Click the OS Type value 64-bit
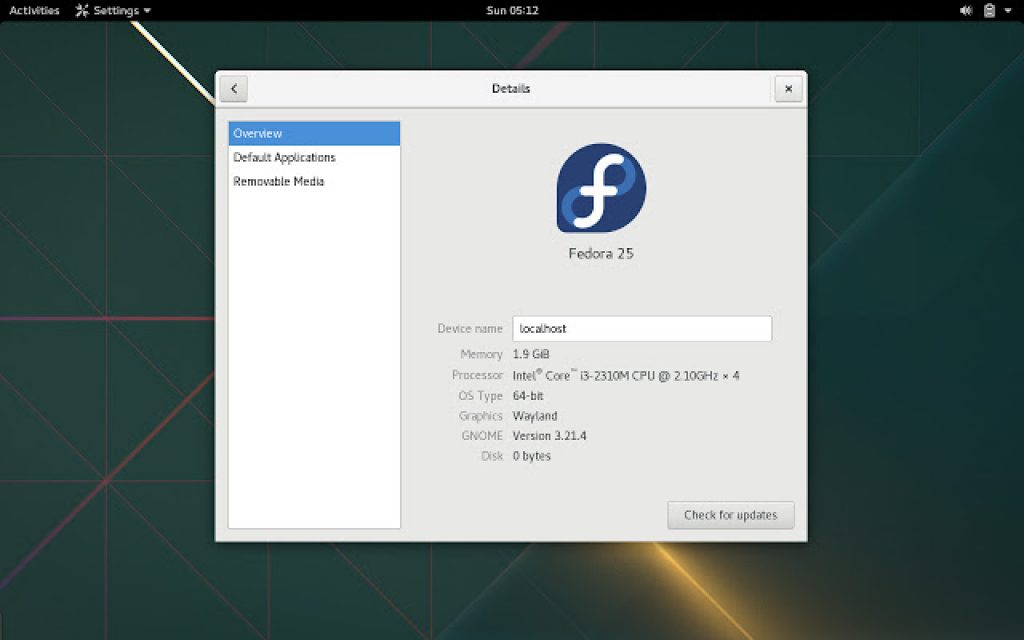The image size is (1024, 640). point(528,396)
